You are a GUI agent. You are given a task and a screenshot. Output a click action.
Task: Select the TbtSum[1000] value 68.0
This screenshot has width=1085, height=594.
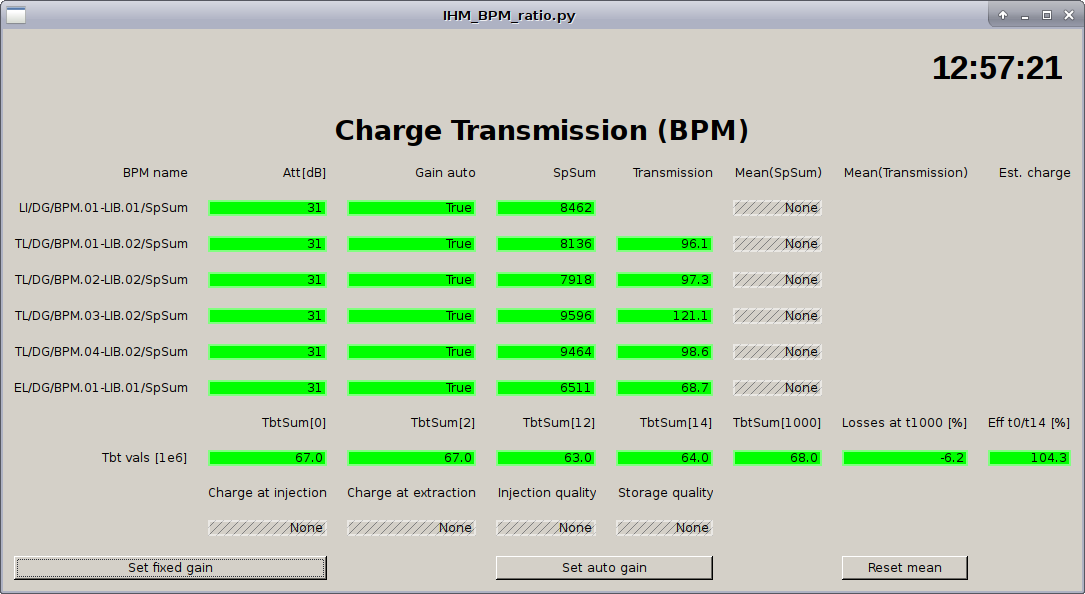click(777, 458)
